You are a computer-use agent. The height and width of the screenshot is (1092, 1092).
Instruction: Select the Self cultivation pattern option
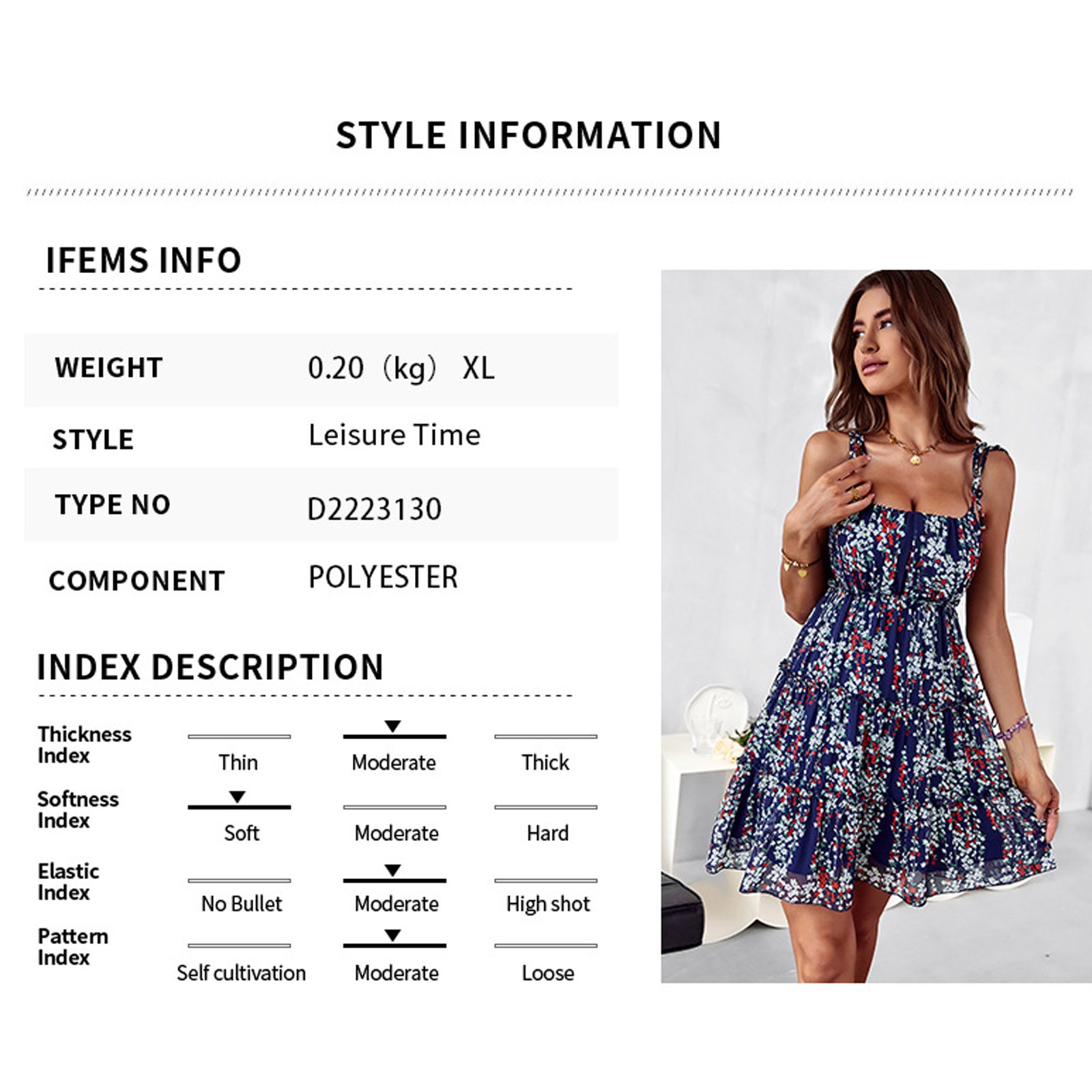[241, 973]
